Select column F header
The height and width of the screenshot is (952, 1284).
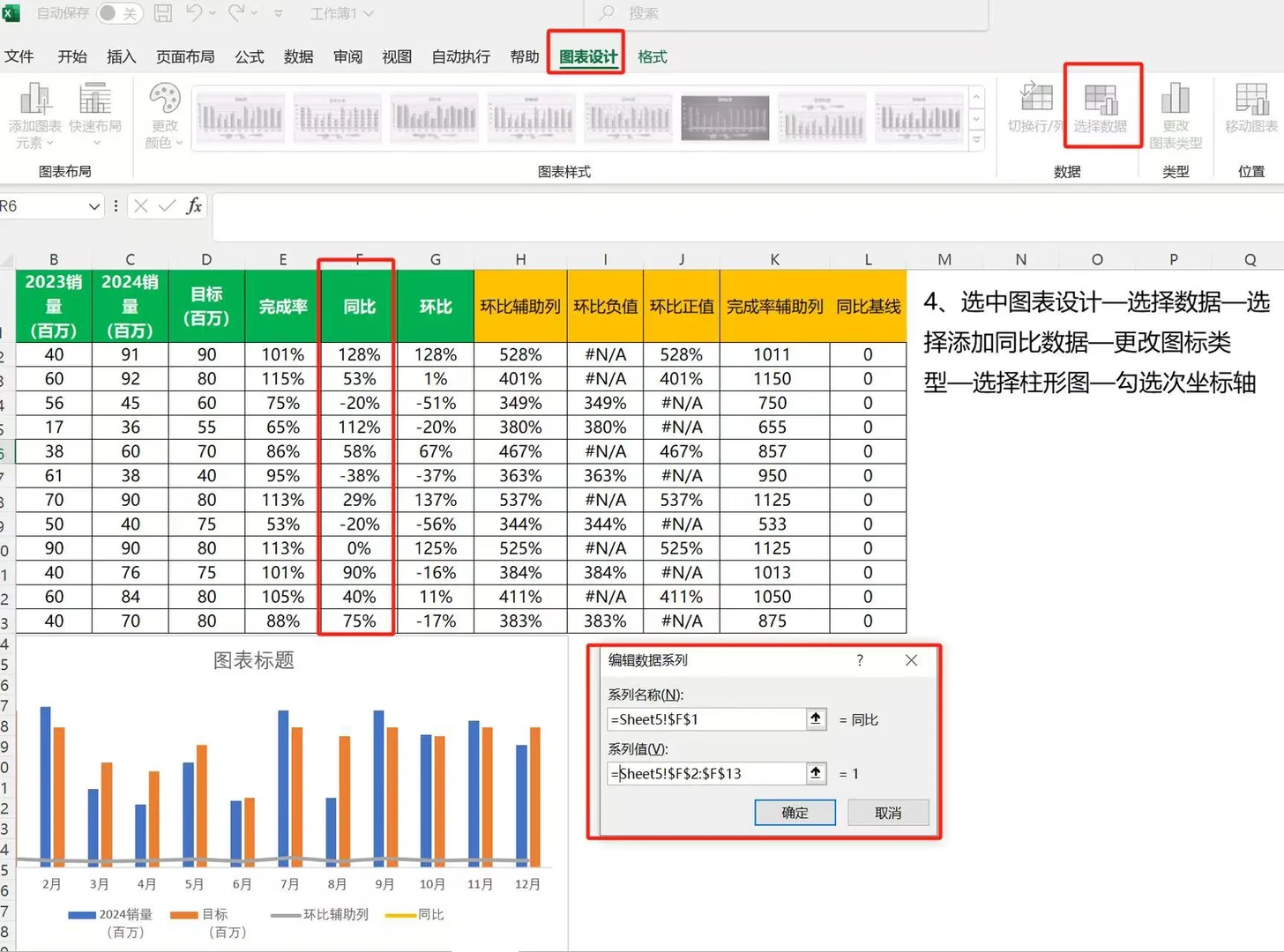pos(359,259)
